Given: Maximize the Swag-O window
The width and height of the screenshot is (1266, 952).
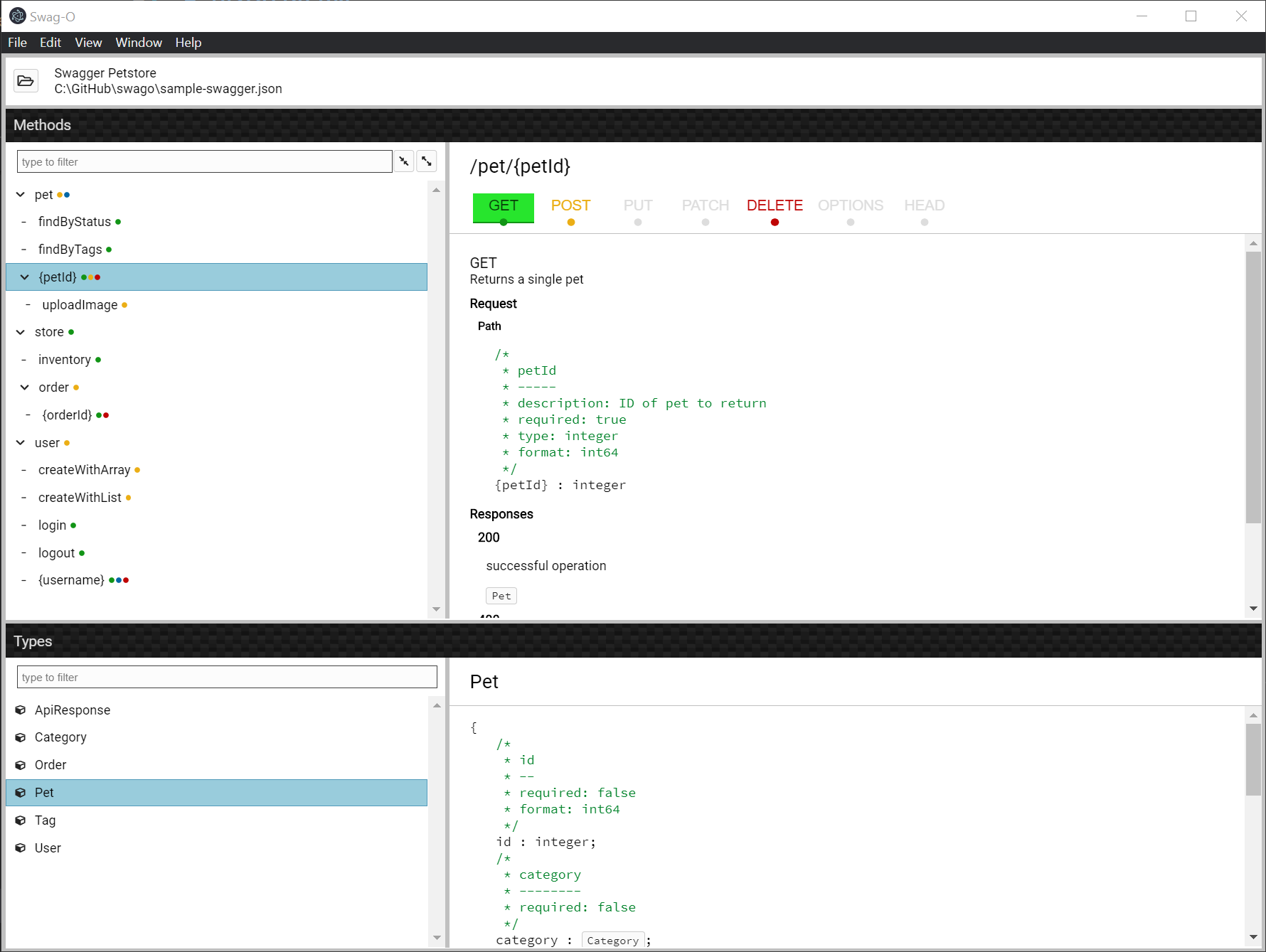Looking at the screenshot, I should click(1191, 16).
